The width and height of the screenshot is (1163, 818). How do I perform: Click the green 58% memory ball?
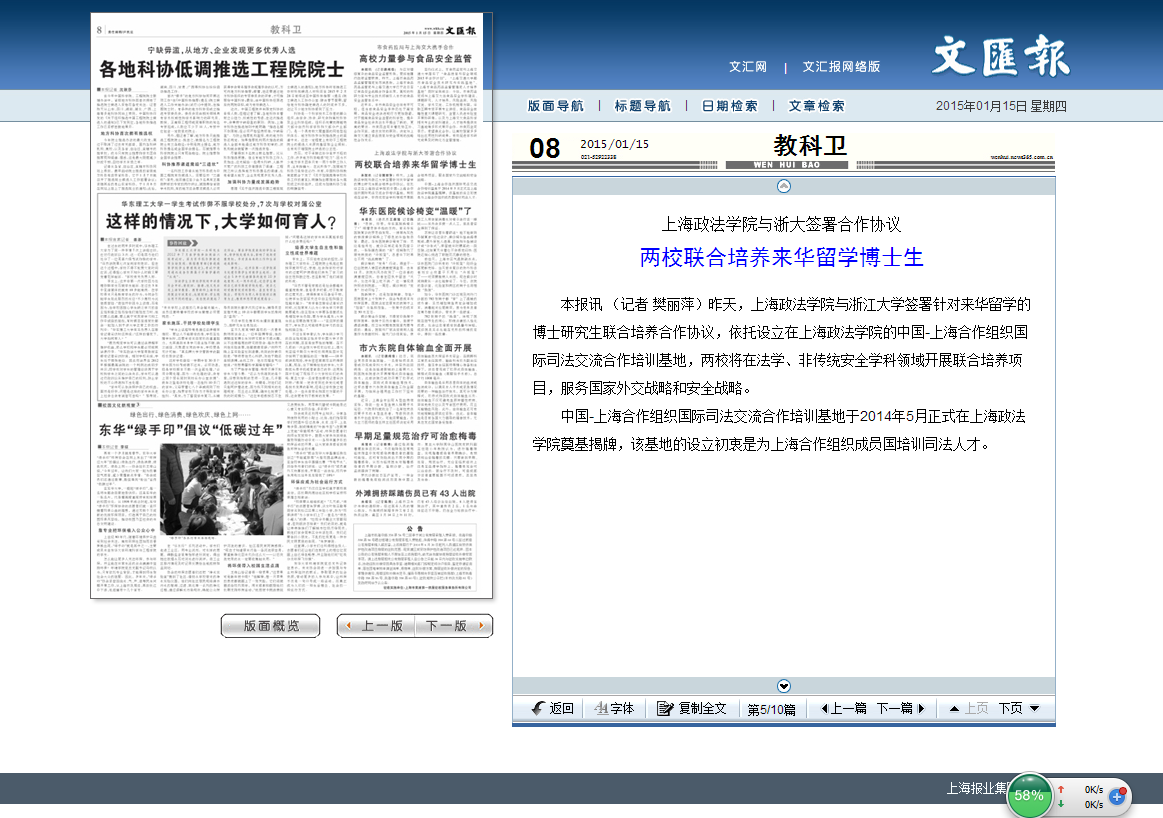tap(1028, 795)
